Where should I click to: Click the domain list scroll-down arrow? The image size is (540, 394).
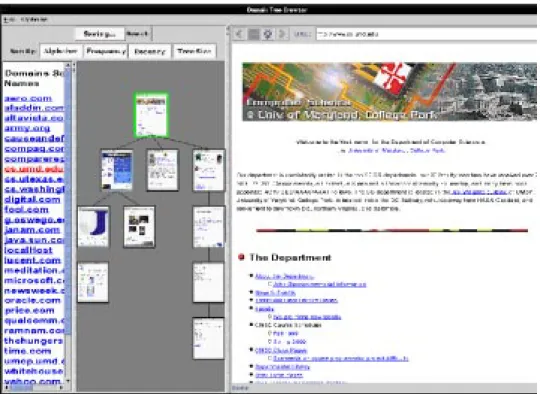tap(68, 381)
